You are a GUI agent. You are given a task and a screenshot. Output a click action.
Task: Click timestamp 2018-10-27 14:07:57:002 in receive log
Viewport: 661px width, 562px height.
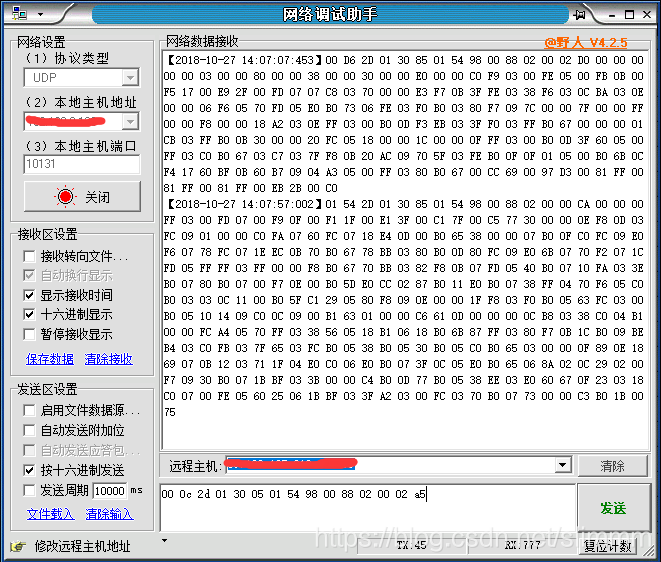click(244, 204)
